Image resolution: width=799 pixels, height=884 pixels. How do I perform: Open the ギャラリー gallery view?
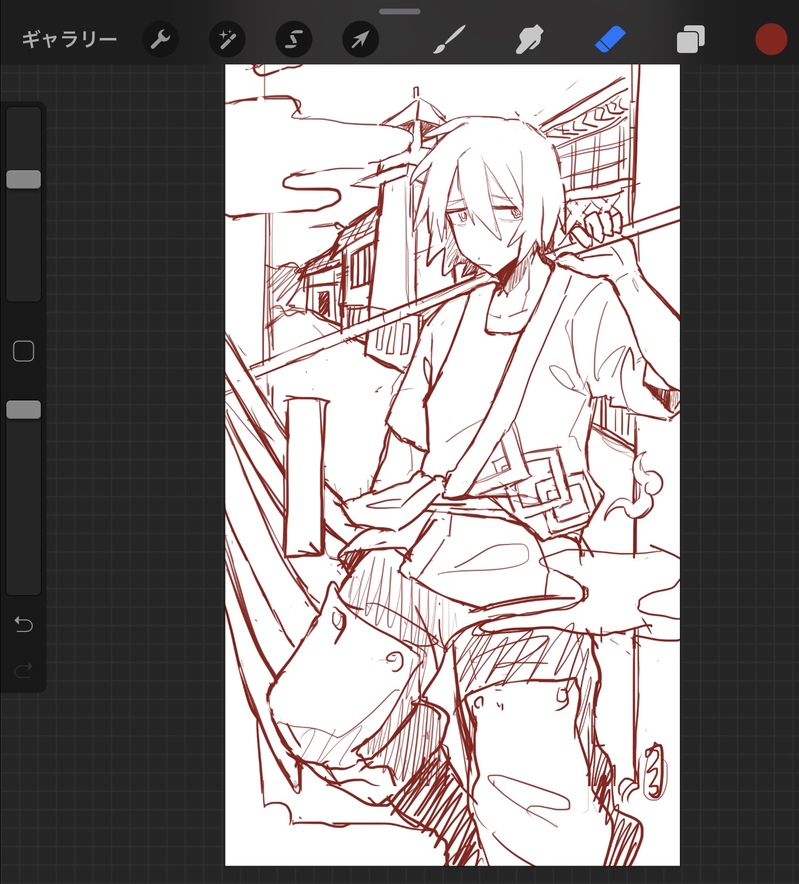[69, 39]
